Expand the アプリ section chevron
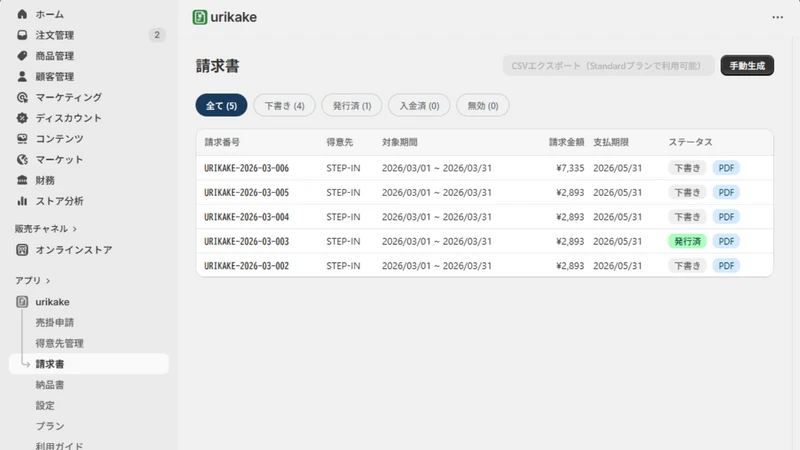The width and height of the screenshot is (800, 450). [48, 281]
